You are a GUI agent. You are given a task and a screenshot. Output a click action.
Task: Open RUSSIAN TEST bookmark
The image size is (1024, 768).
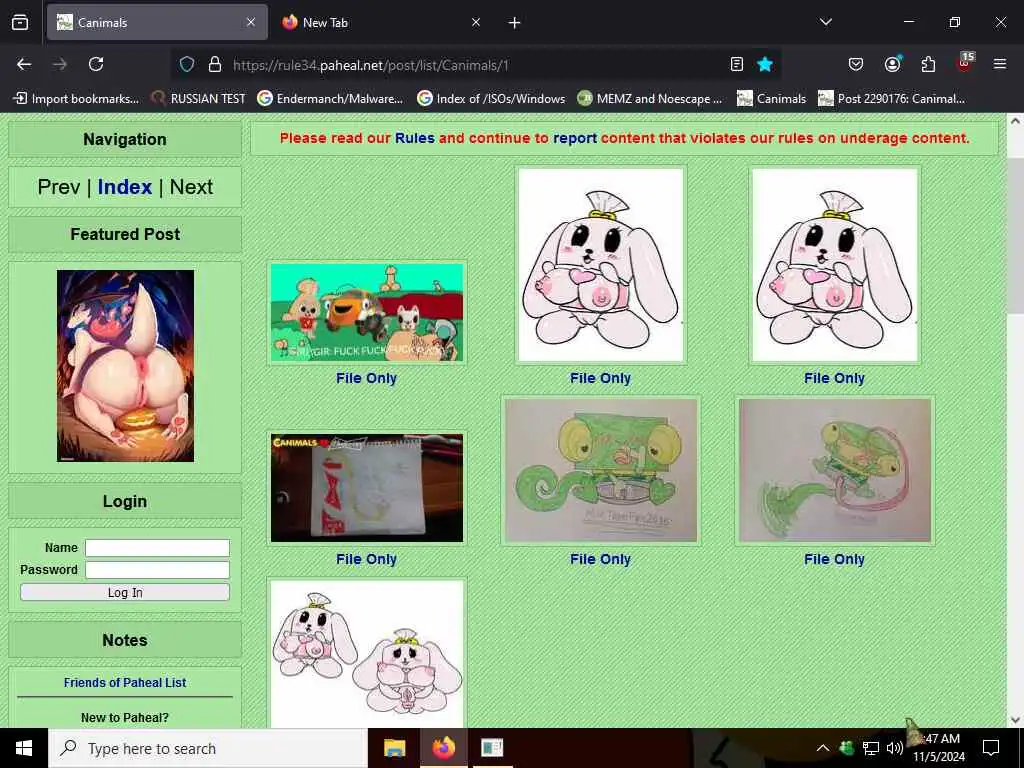click(x=198, y=99)
